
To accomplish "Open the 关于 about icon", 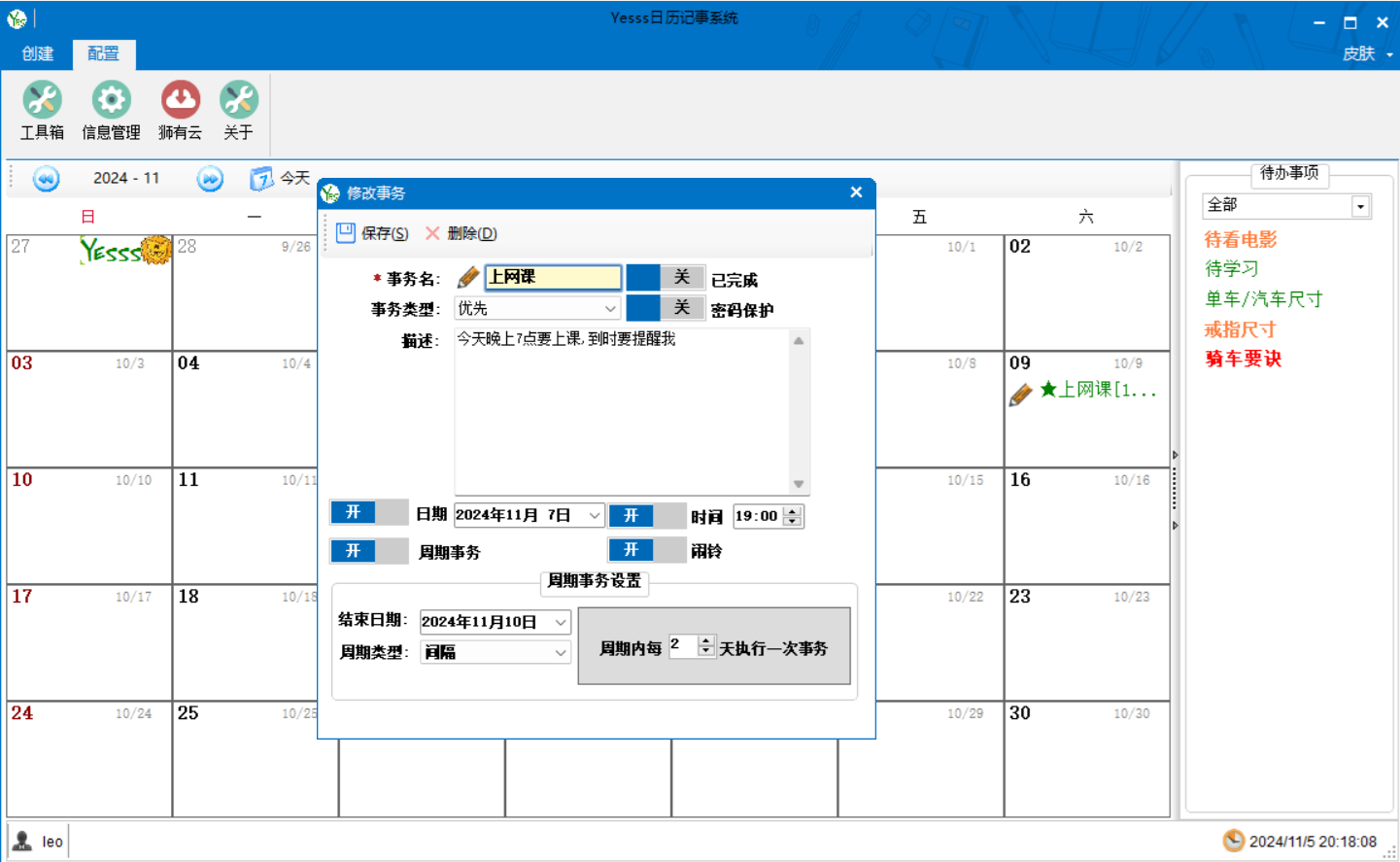I will click(238, 100).
